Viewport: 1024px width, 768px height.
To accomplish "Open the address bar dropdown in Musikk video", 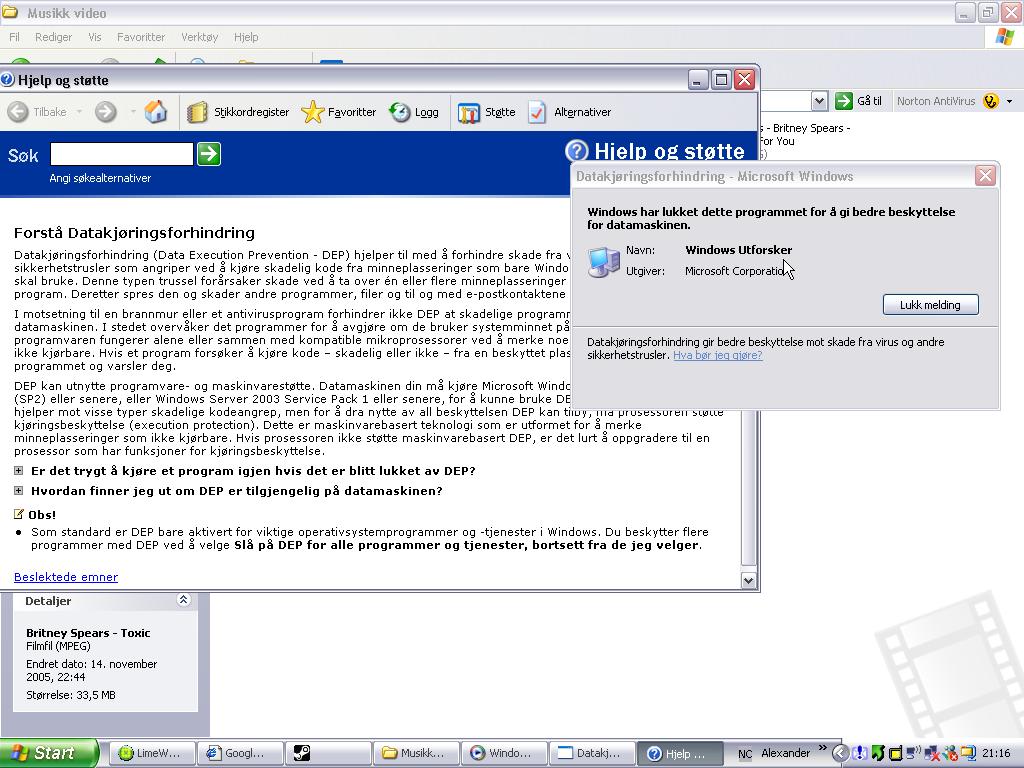I will (x=819, y=101).
